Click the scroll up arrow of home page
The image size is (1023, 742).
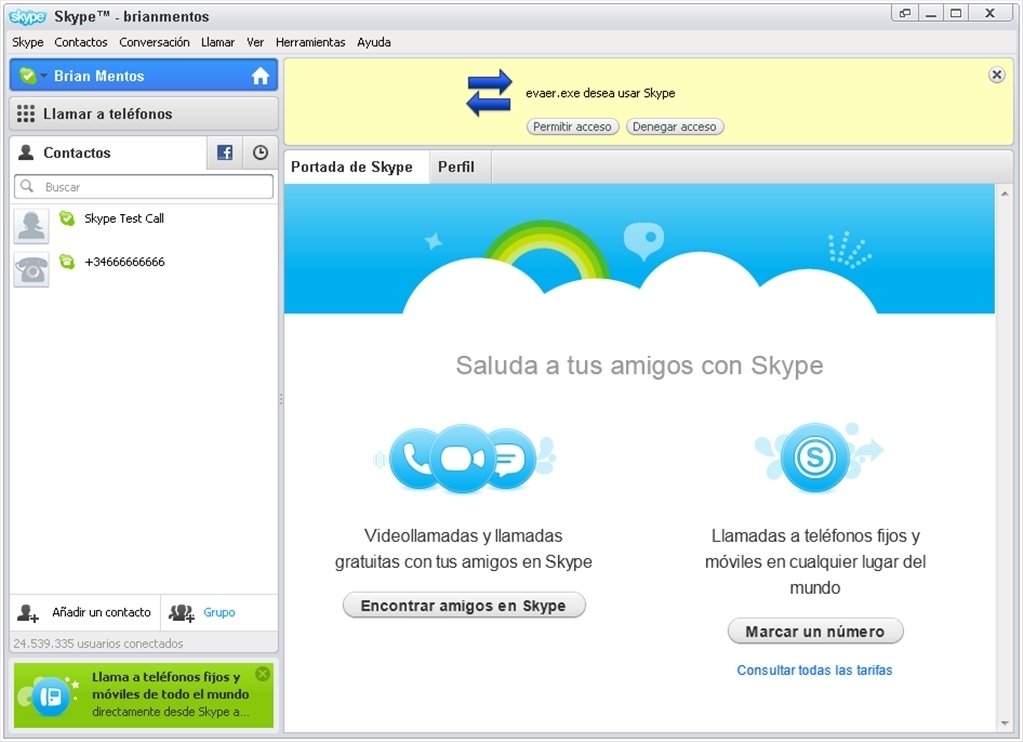[1005, 194]
